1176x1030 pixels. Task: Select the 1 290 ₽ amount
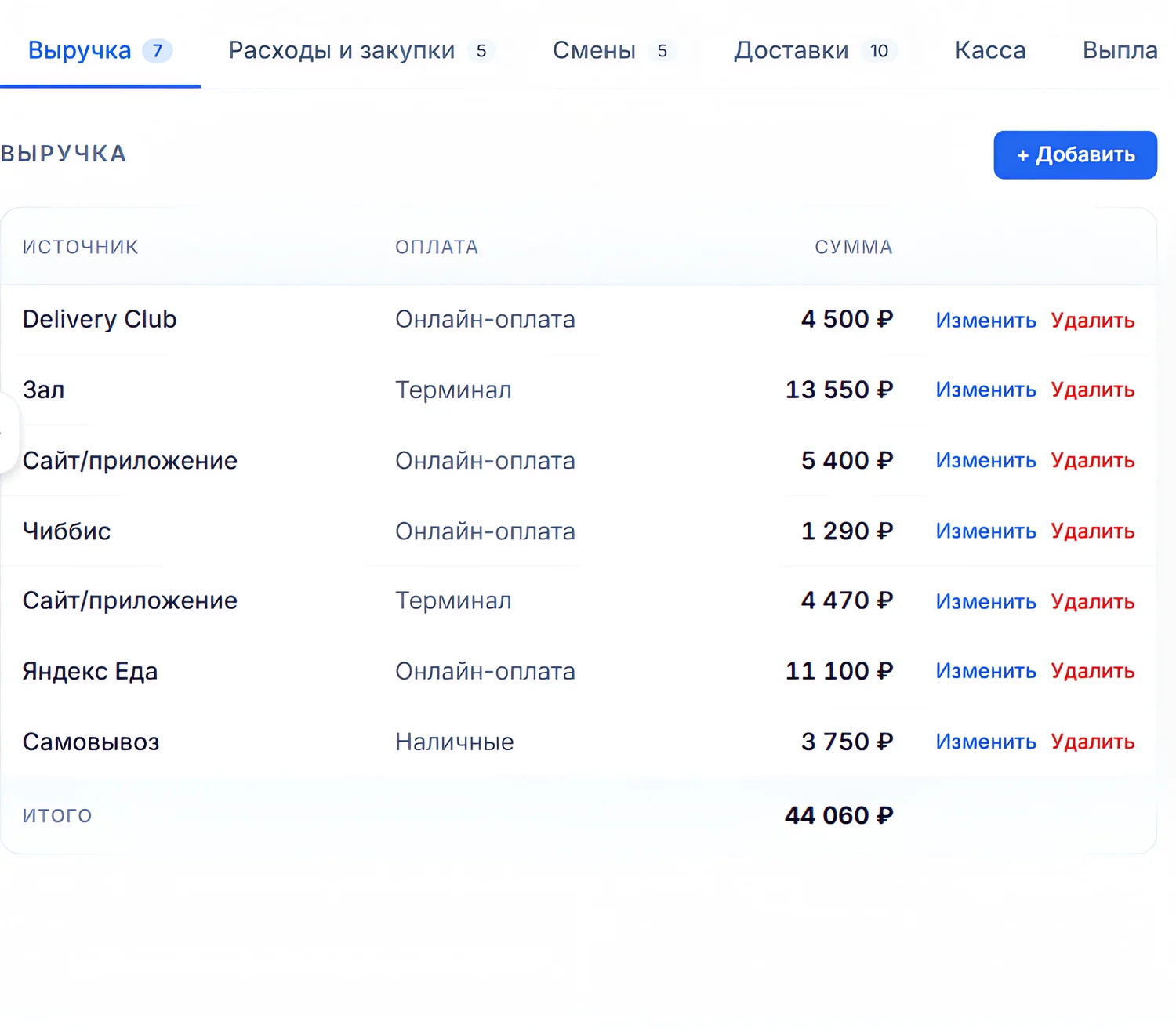[847, 531]
